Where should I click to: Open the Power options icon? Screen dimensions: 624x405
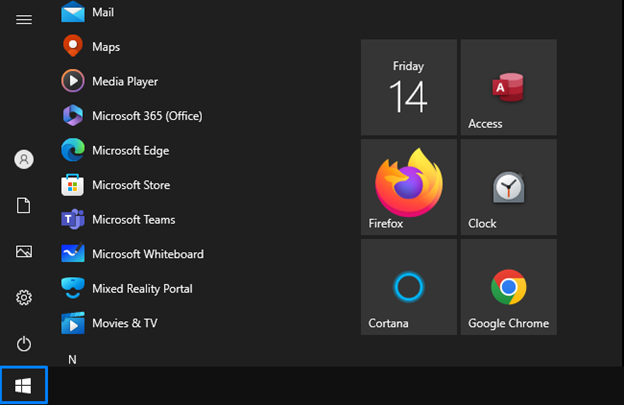coord(24,344)
